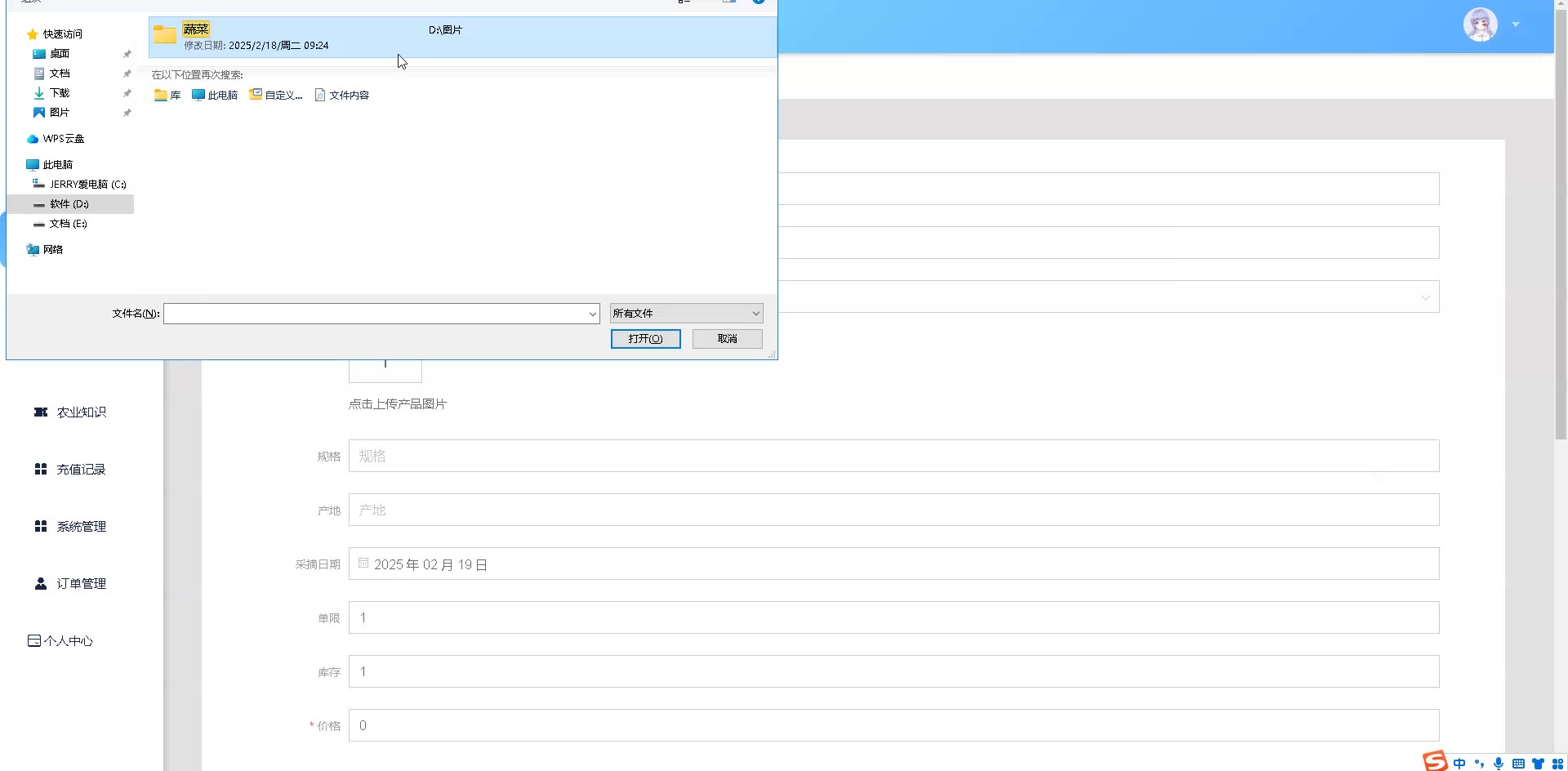This screenshot has height=771, width=1568.
Task: Click the user avatar in the page header
Action: [1481, 25]
